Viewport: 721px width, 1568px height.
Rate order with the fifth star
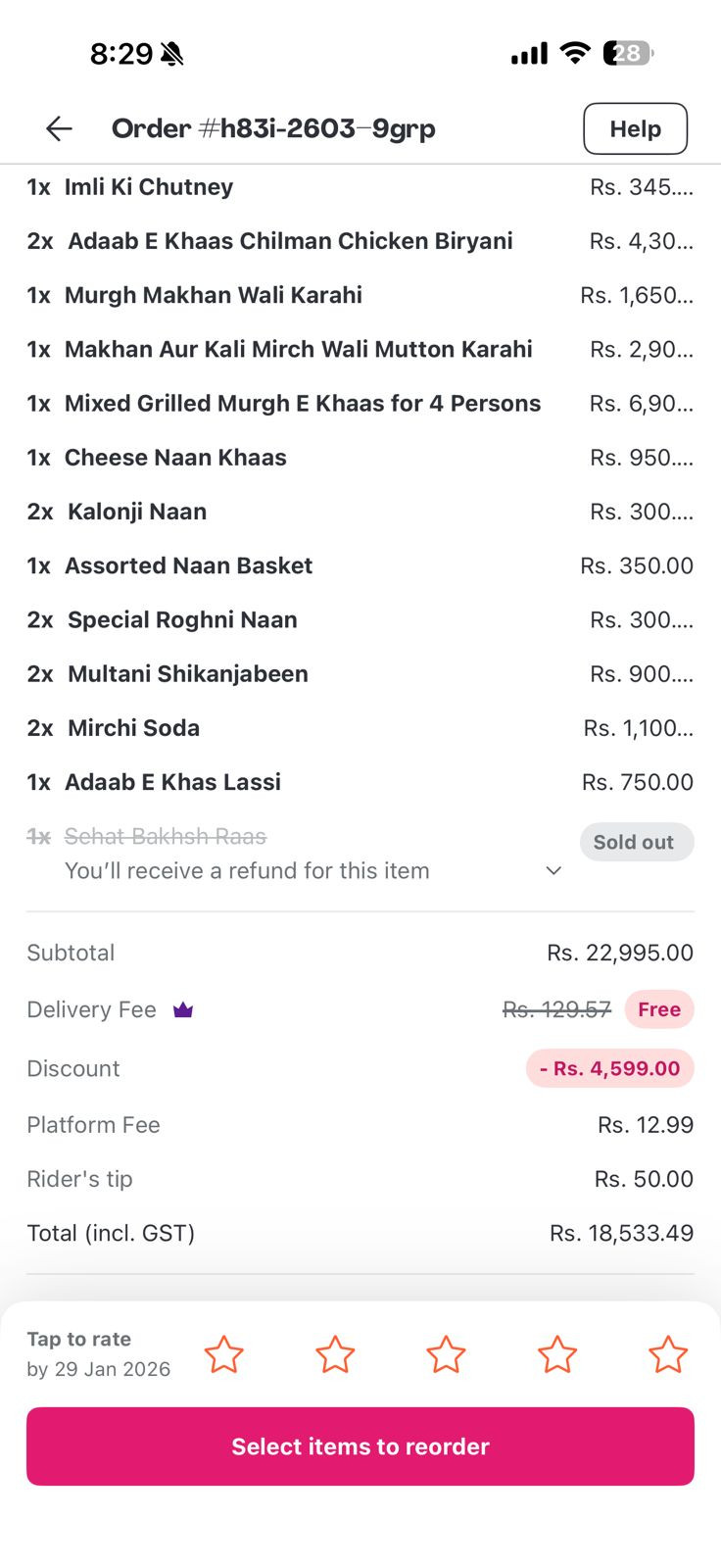(668, 1354)
